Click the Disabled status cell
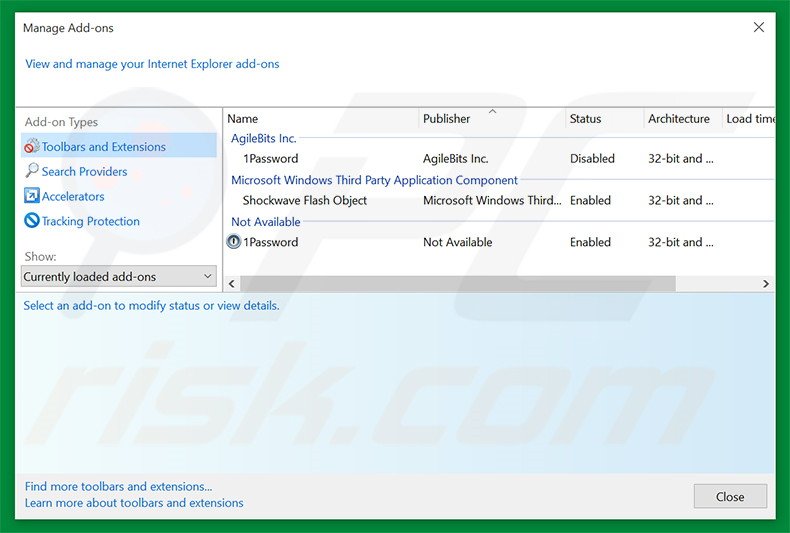 [x=592, y=159]
